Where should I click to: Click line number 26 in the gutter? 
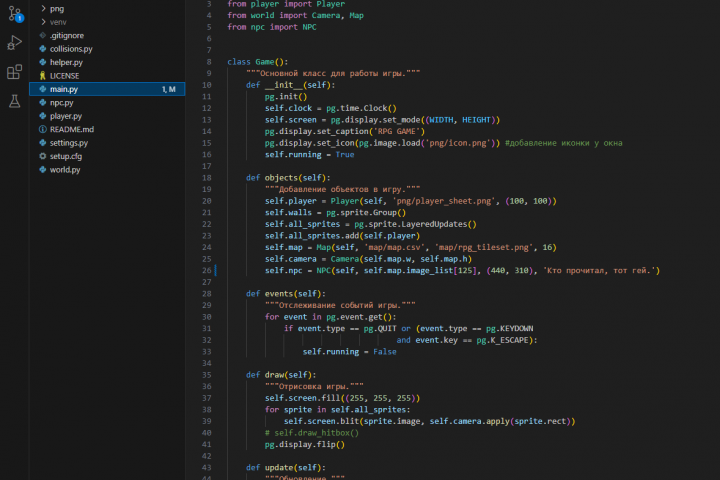tap(207, 271)
